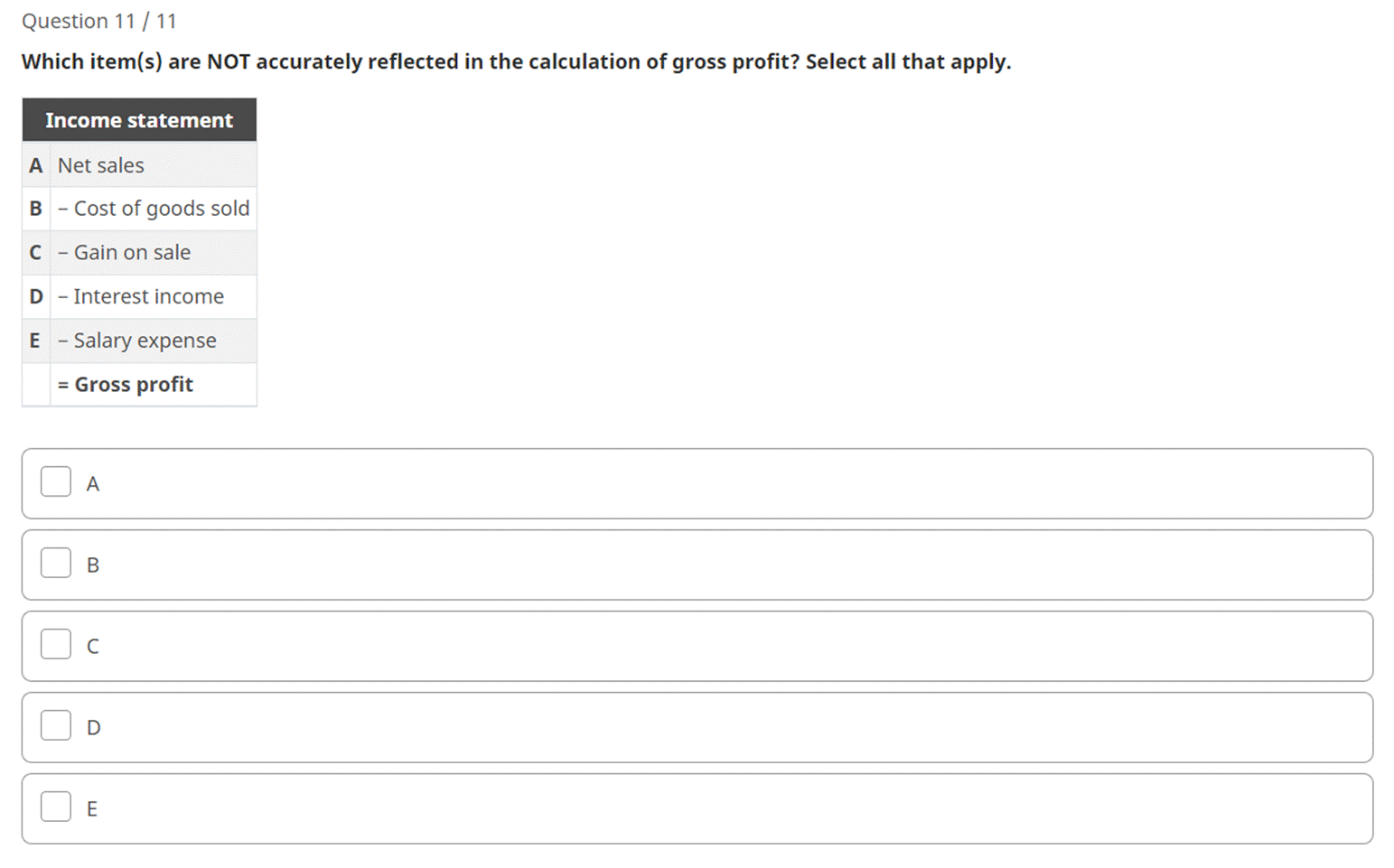Select answer option B row
The height and width of the screenshot is (868, 1394).
pyautogui.click(x=696, y=565)
